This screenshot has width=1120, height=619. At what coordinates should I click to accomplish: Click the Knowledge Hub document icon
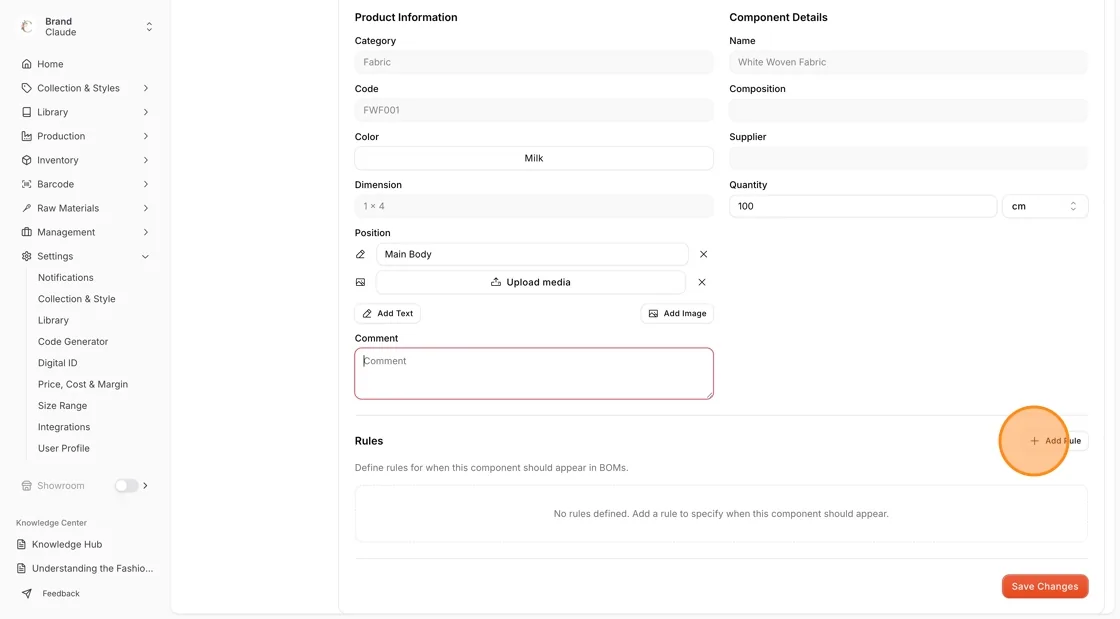coord(21,544)
